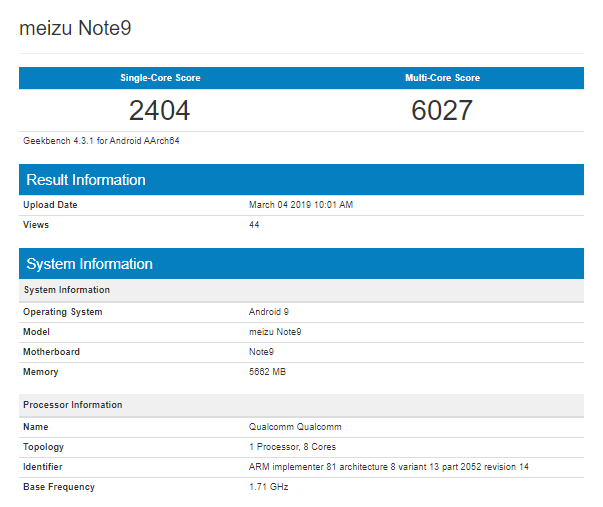
Task: Select the Operating System value Android 9
Action: 269,312
